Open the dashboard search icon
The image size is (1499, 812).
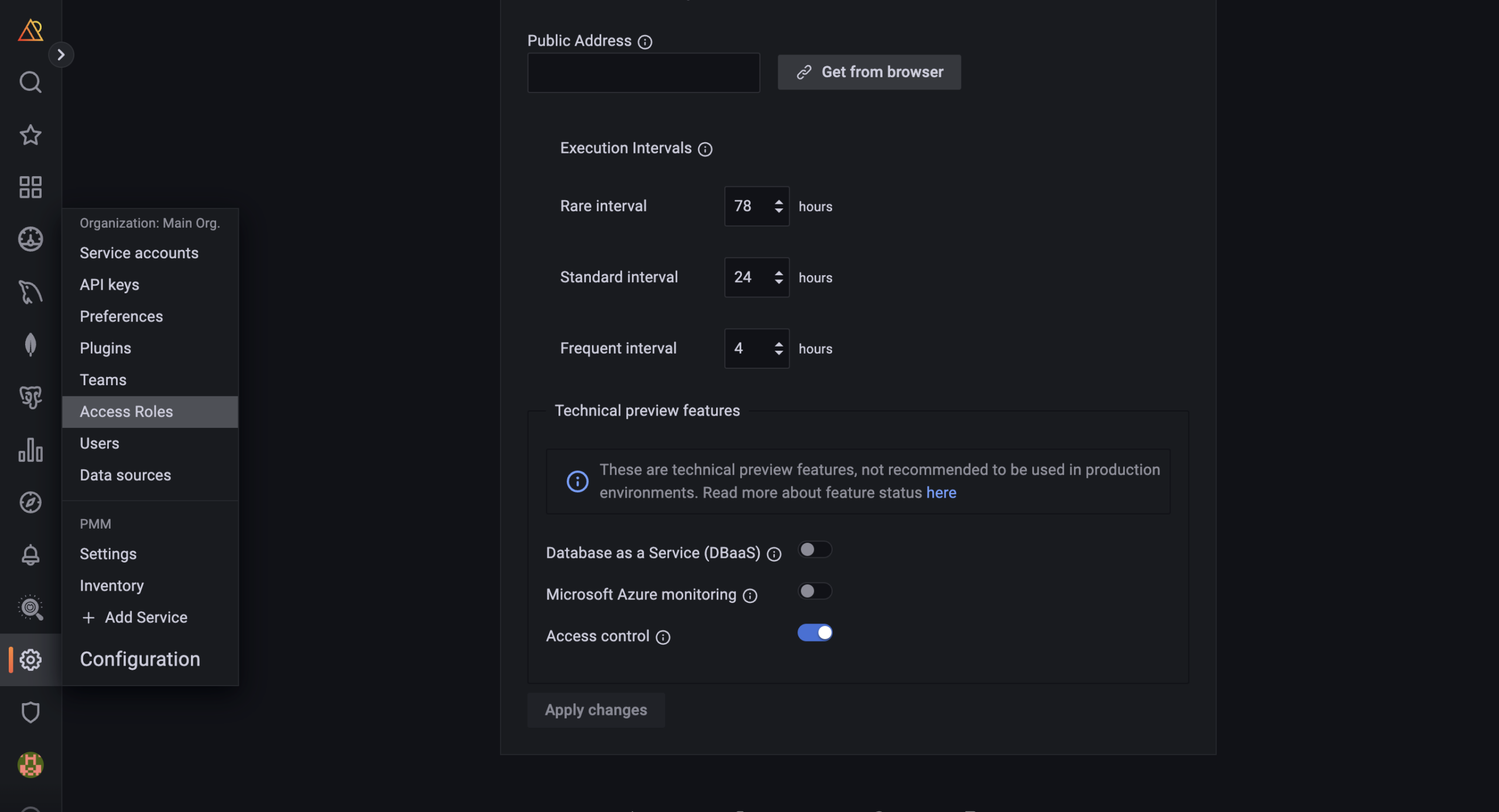pos(30,82)
